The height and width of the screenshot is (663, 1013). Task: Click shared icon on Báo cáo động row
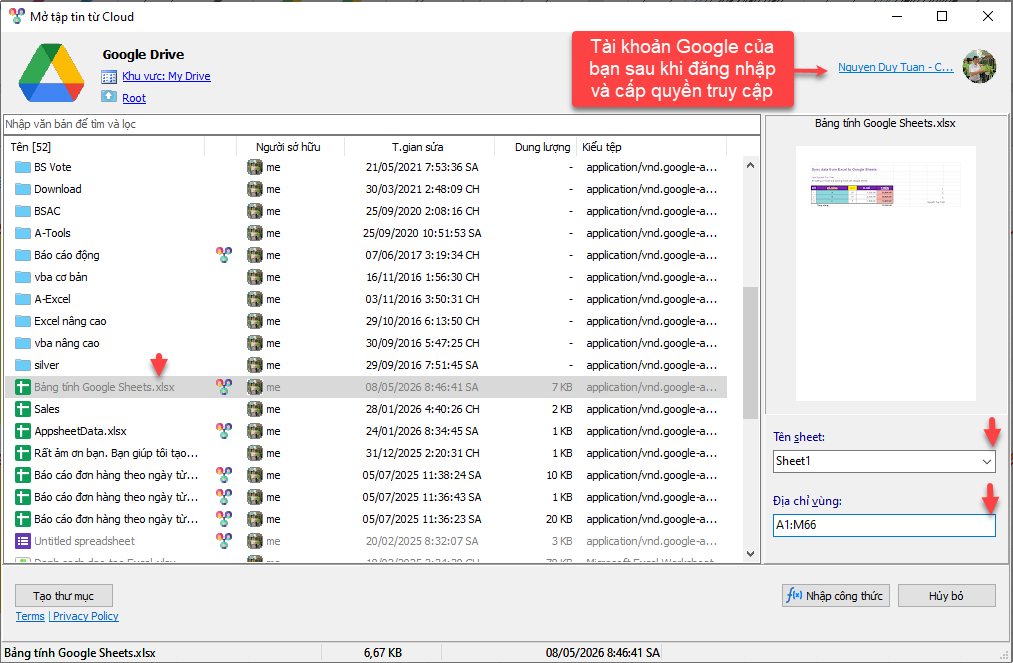(224, 255)
